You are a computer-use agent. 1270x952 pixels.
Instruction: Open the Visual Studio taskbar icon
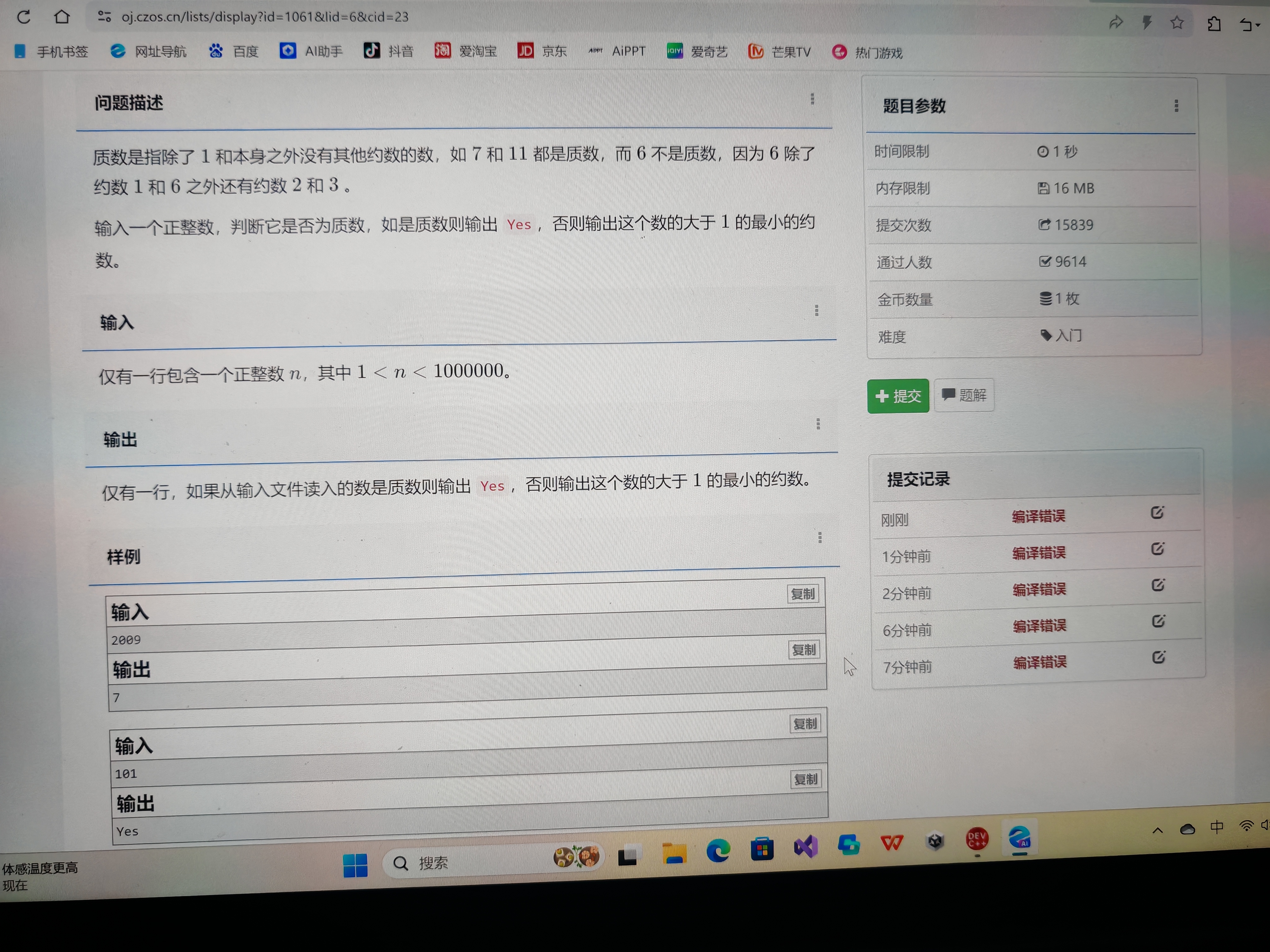pos(806,846)
